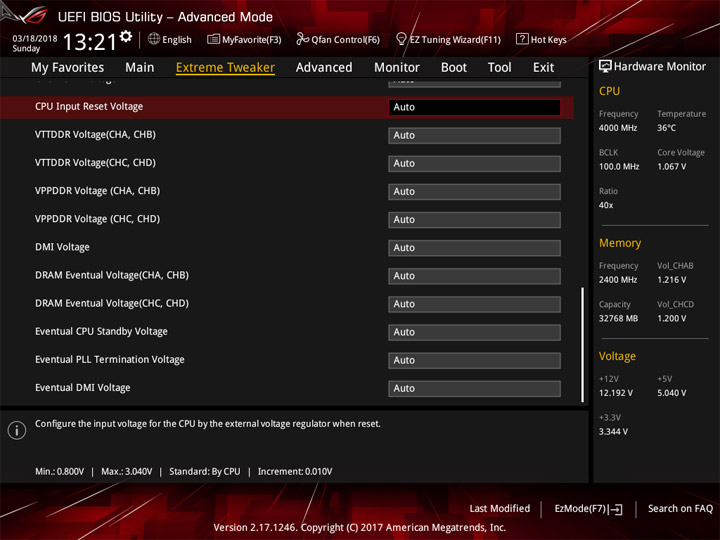Viewport: 720px width, 540px height.
Task: Select Eventual PLL Termination Voltage Auto field
Action: coord(474,360)
